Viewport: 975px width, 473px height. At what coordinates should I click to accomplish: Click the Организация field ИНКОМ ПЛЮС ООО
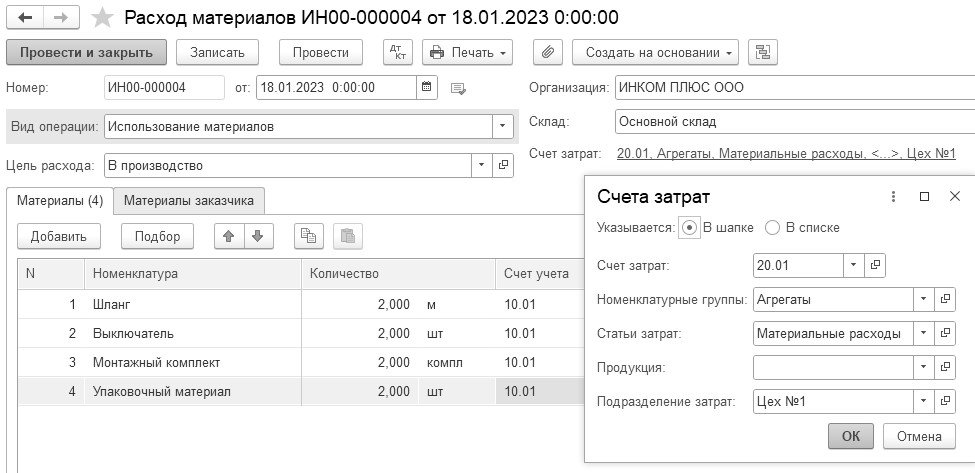(795, 88)
